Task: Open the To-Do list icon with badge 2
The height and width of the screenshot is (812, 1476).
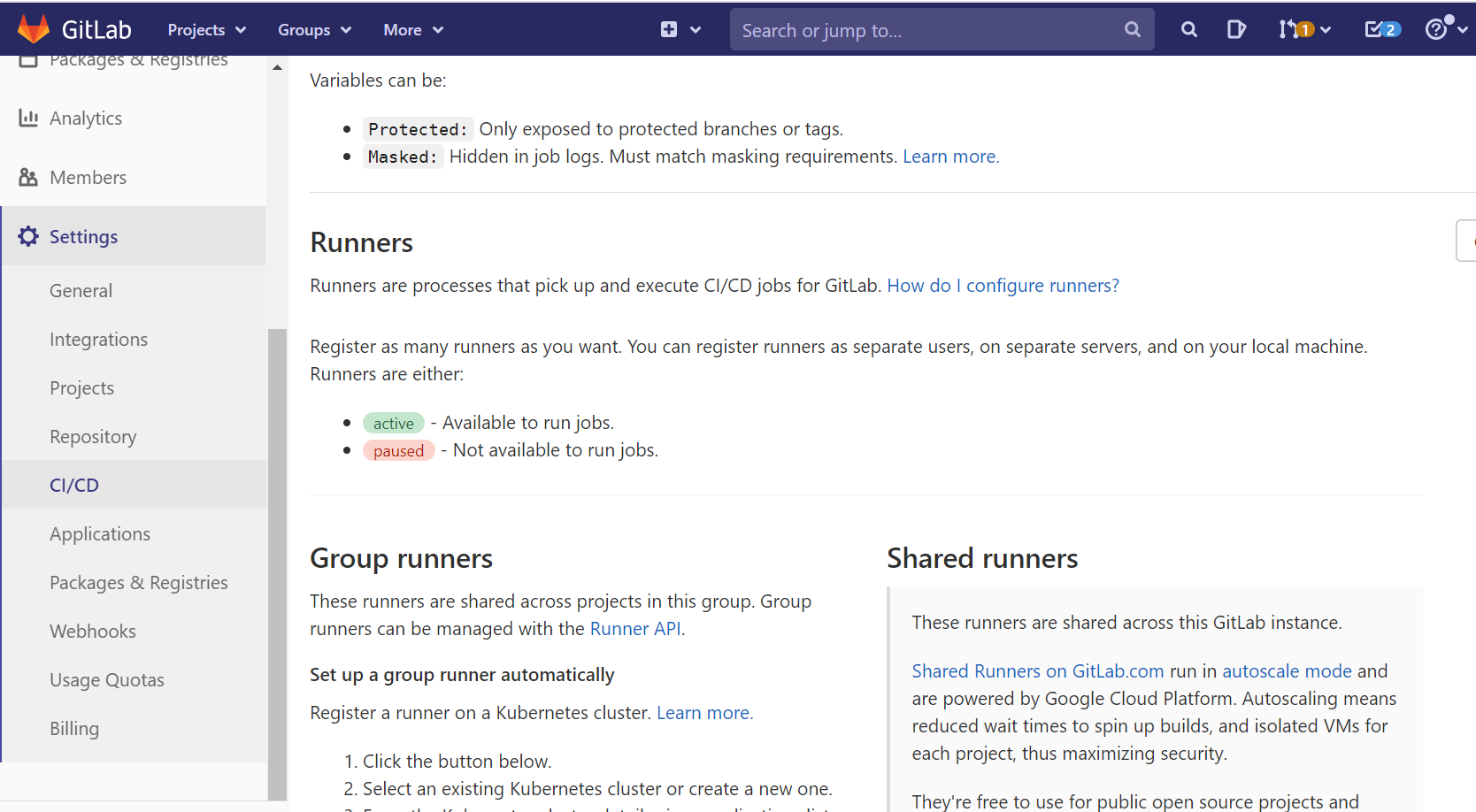Action: pos(1382,30)
